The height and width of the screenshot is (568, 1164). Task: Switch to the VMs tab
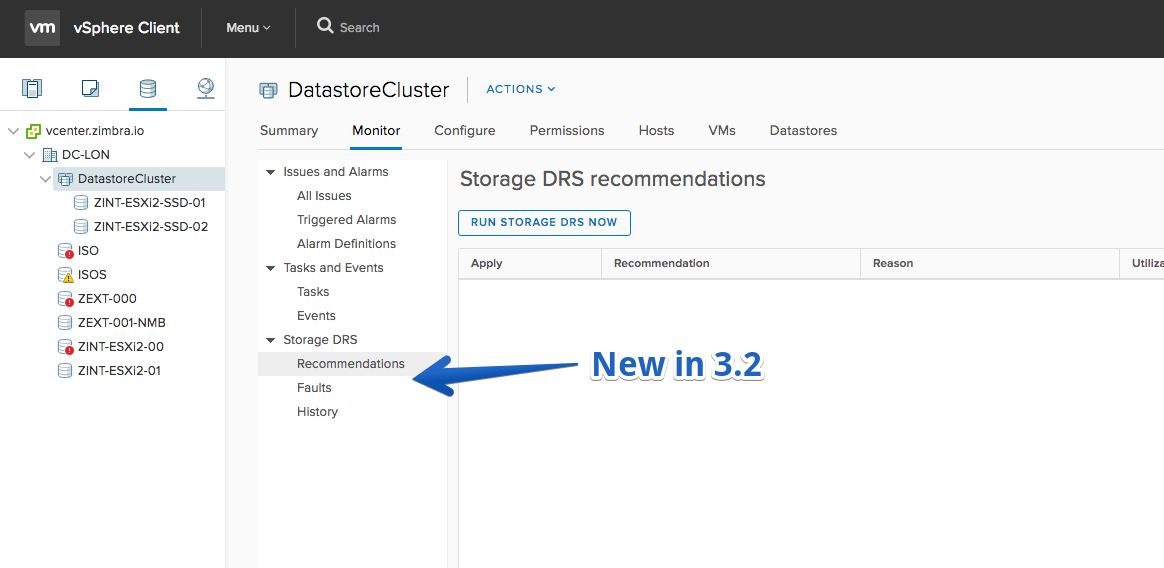pos(722,131)
